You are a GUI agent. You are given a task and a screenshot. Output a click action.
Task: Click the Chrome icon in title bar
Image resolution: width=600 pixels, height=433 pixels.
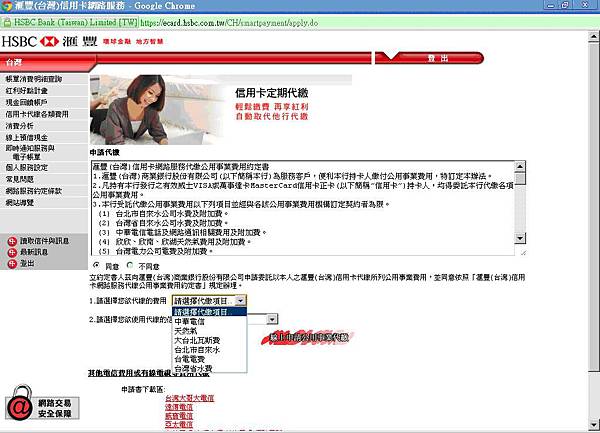6,6
